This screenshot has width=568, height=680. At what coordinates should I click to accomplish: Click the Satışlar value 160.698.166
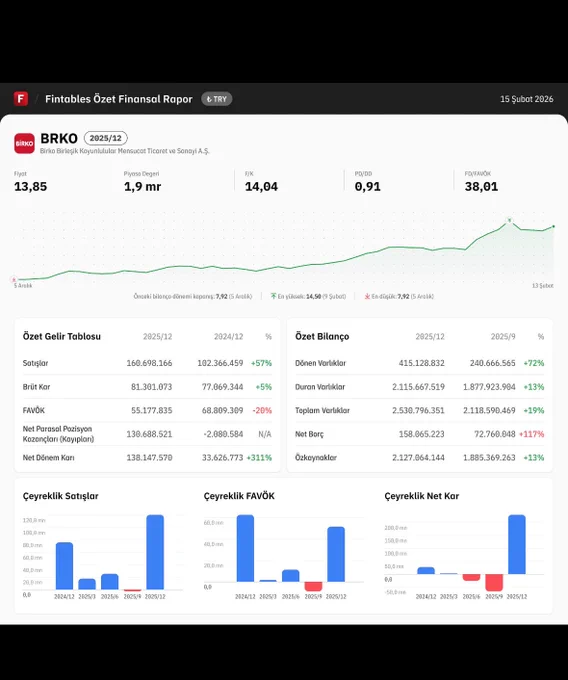pyautogui.click(x=149, y=363)
